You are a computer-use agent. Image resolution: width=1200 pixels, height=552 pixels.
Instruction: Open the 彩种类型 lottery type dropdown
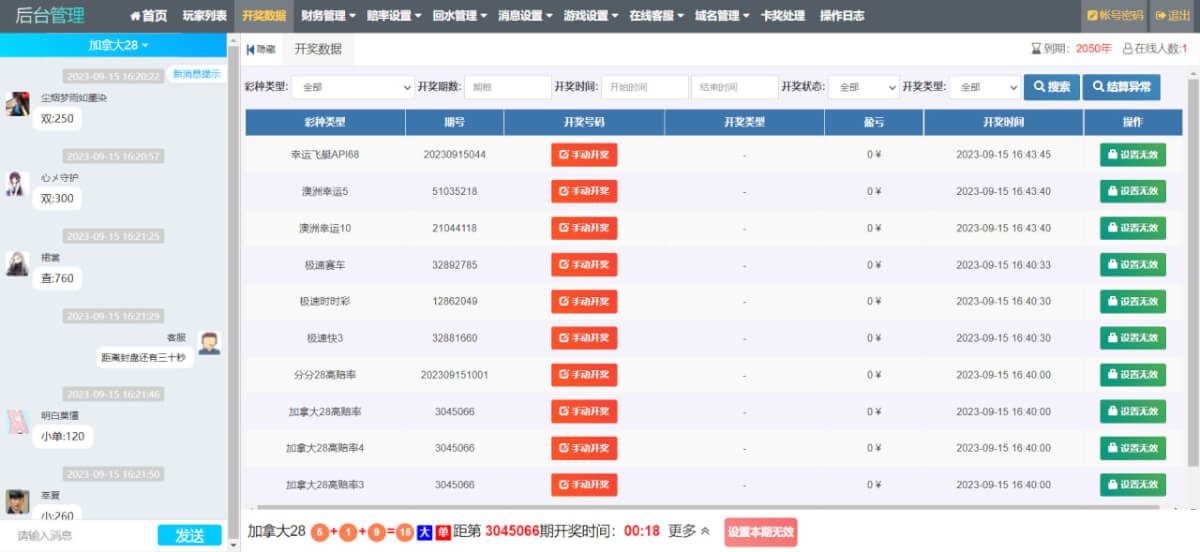(352, 87)
